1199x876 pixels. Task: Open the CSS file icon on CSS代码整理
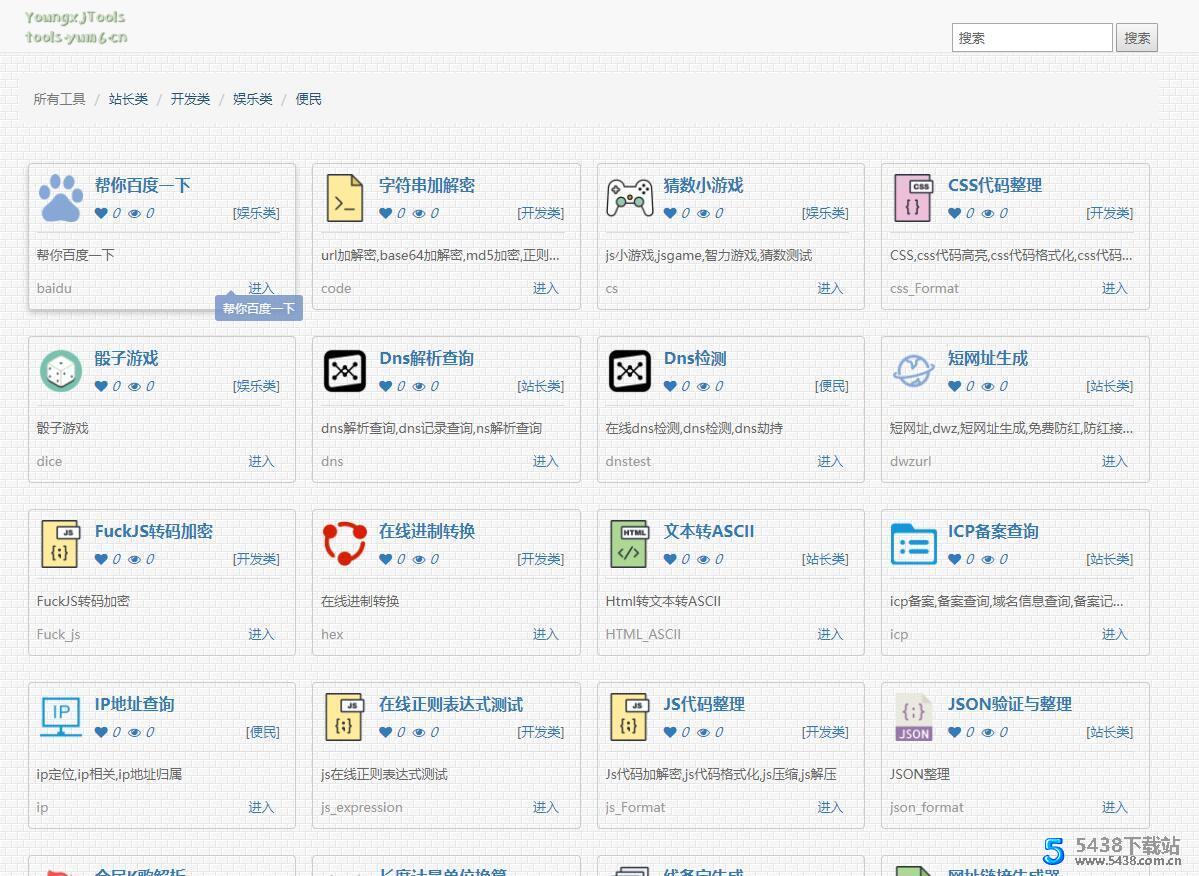click(x=914, y=197)
